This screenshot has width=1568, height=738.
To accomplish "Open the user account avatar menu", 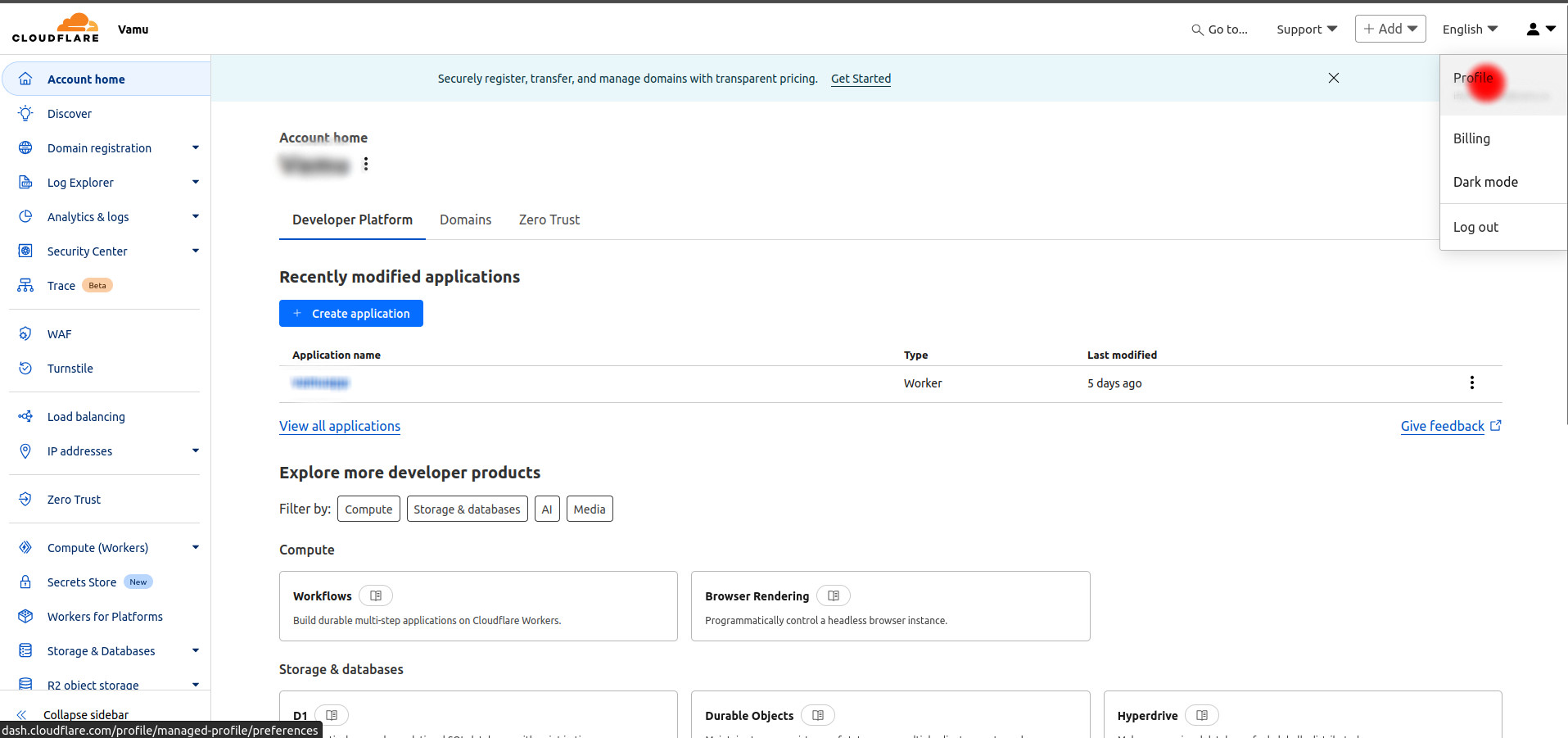I will [x=1540, y=29].
